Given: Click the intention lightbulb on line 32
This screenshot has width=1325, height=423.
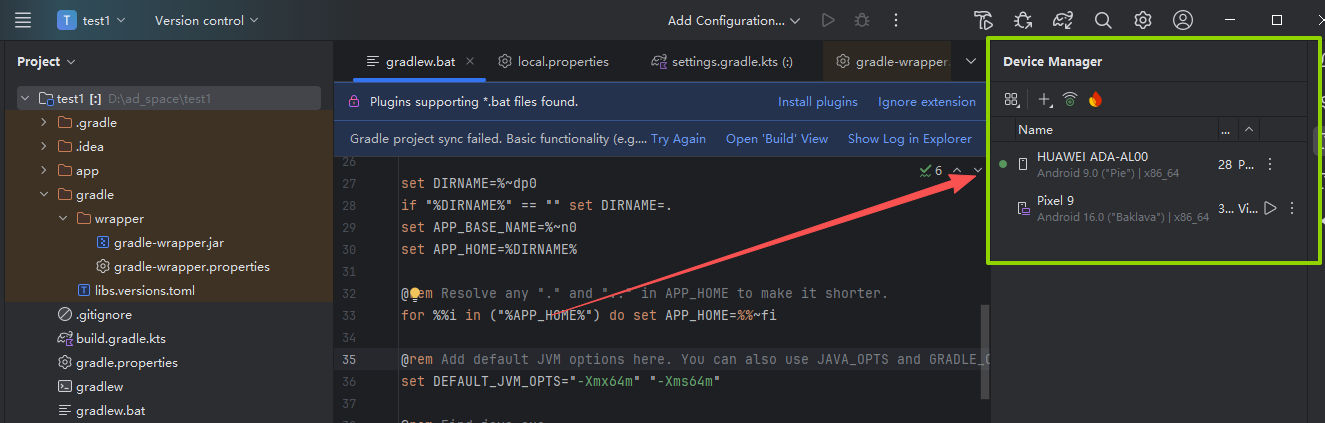Looking at the screenshot, I should [413, 294].
